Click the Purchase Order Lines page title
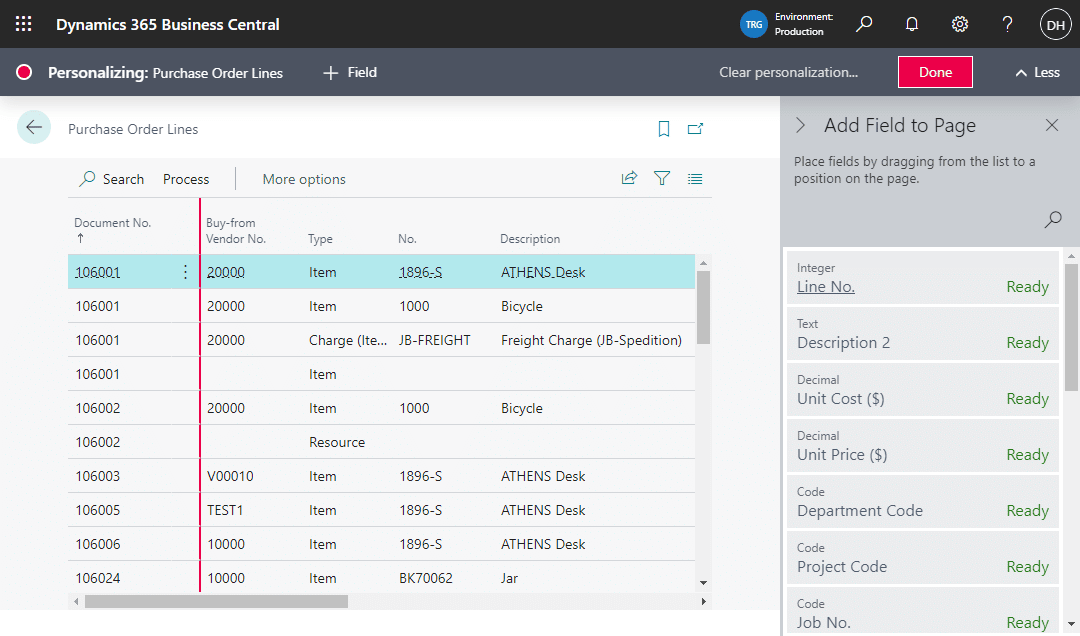Image resolution: width=1080 pixels, height=636 pixels. 133,129
